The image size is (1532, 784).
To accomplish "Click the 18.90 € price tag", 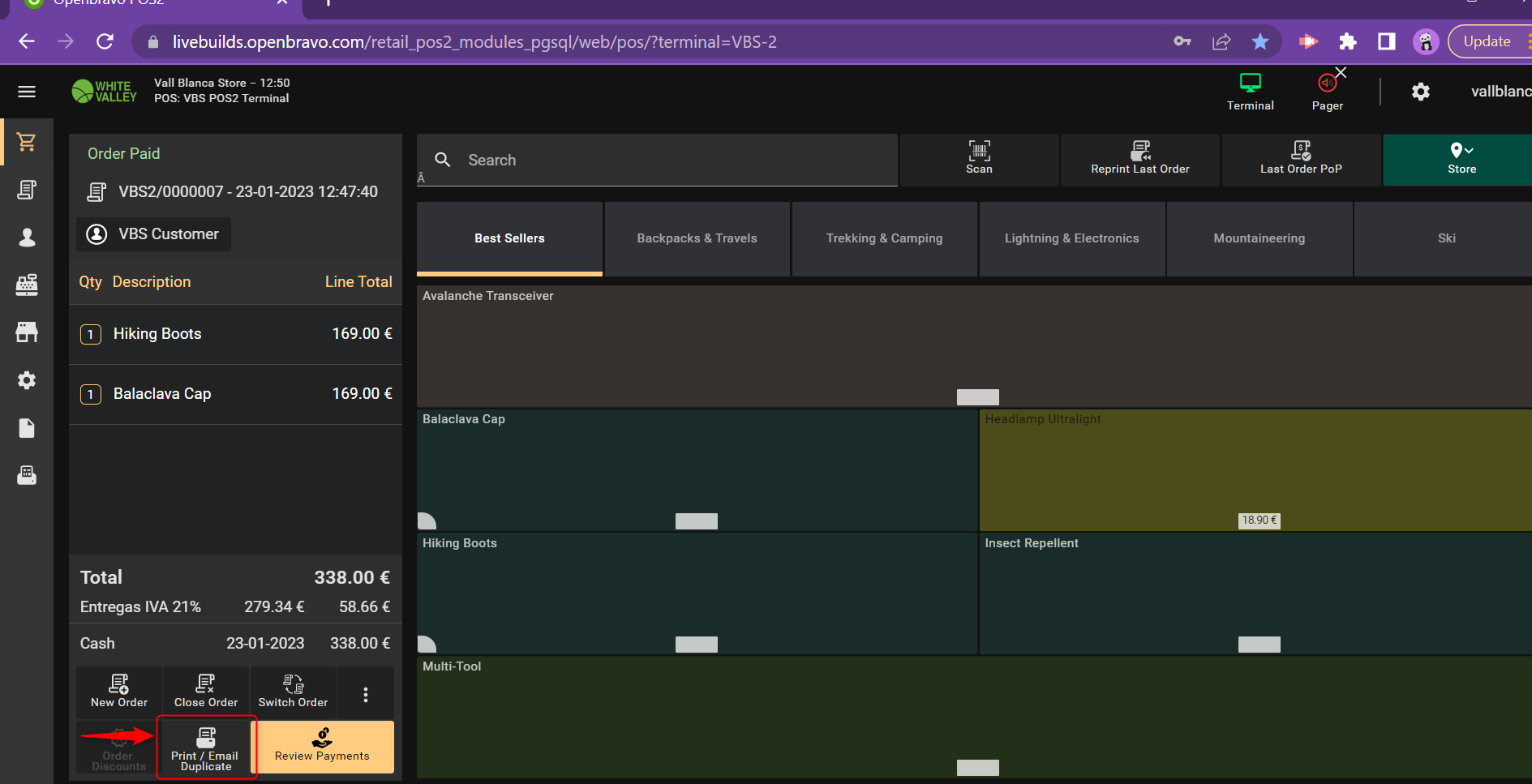I will 1259,521.
